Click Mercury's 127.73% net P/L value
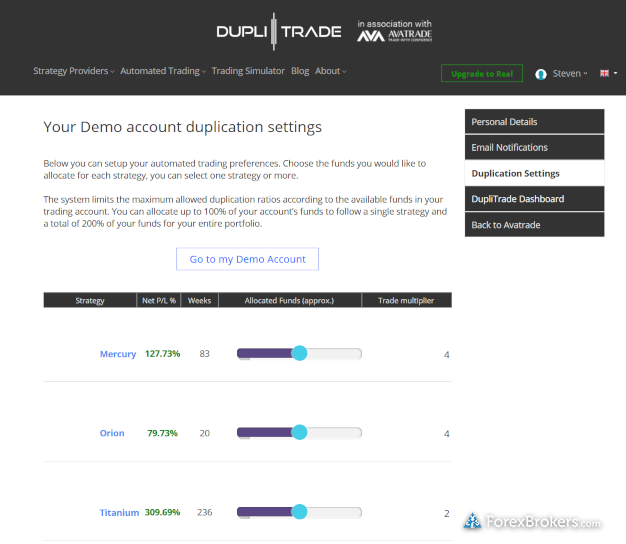Image resolution: width=626 pixels, height=544 pixels. (x=162, y=354)
